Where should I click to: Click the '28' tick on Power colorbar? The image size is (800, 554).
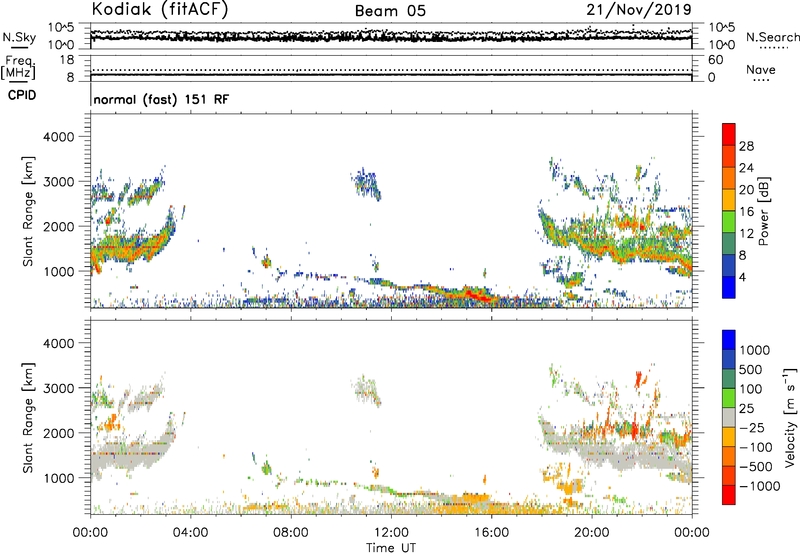coord(746,146)
